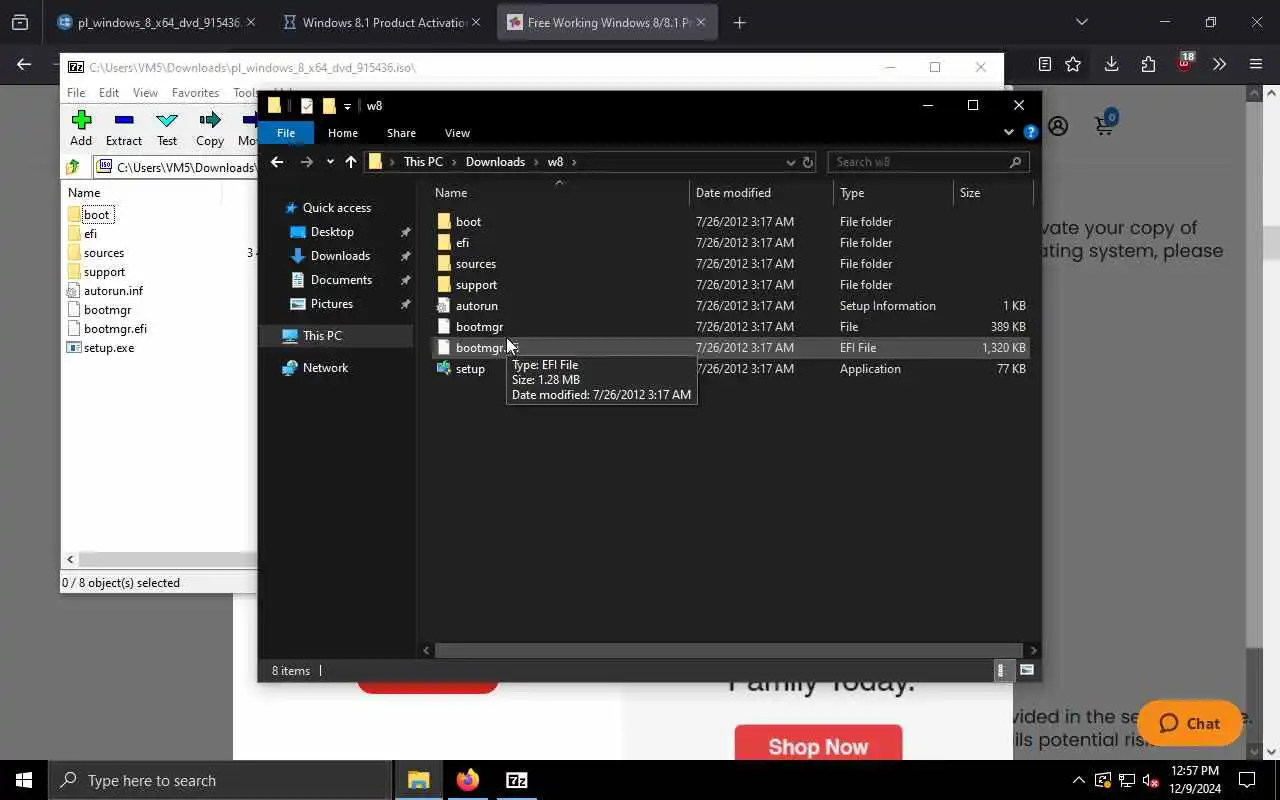The image size is (1280, 800).
Task: Select Documents in navigation pane
Action: pos(341,280)
